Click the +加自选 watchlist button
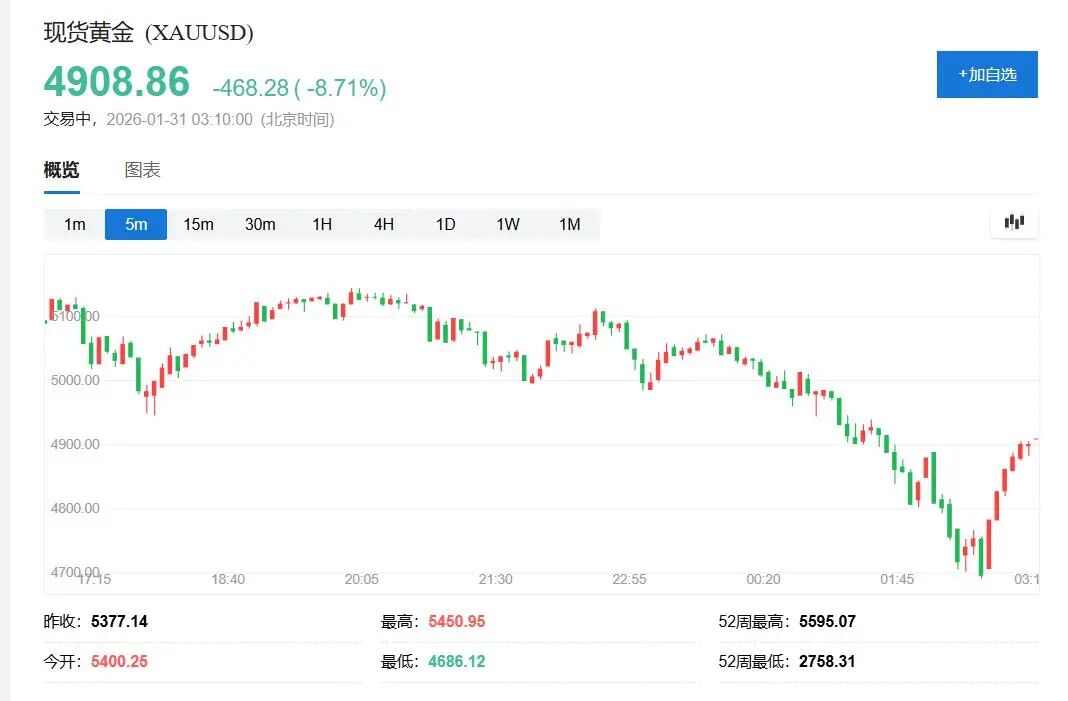 click(987, 74)
